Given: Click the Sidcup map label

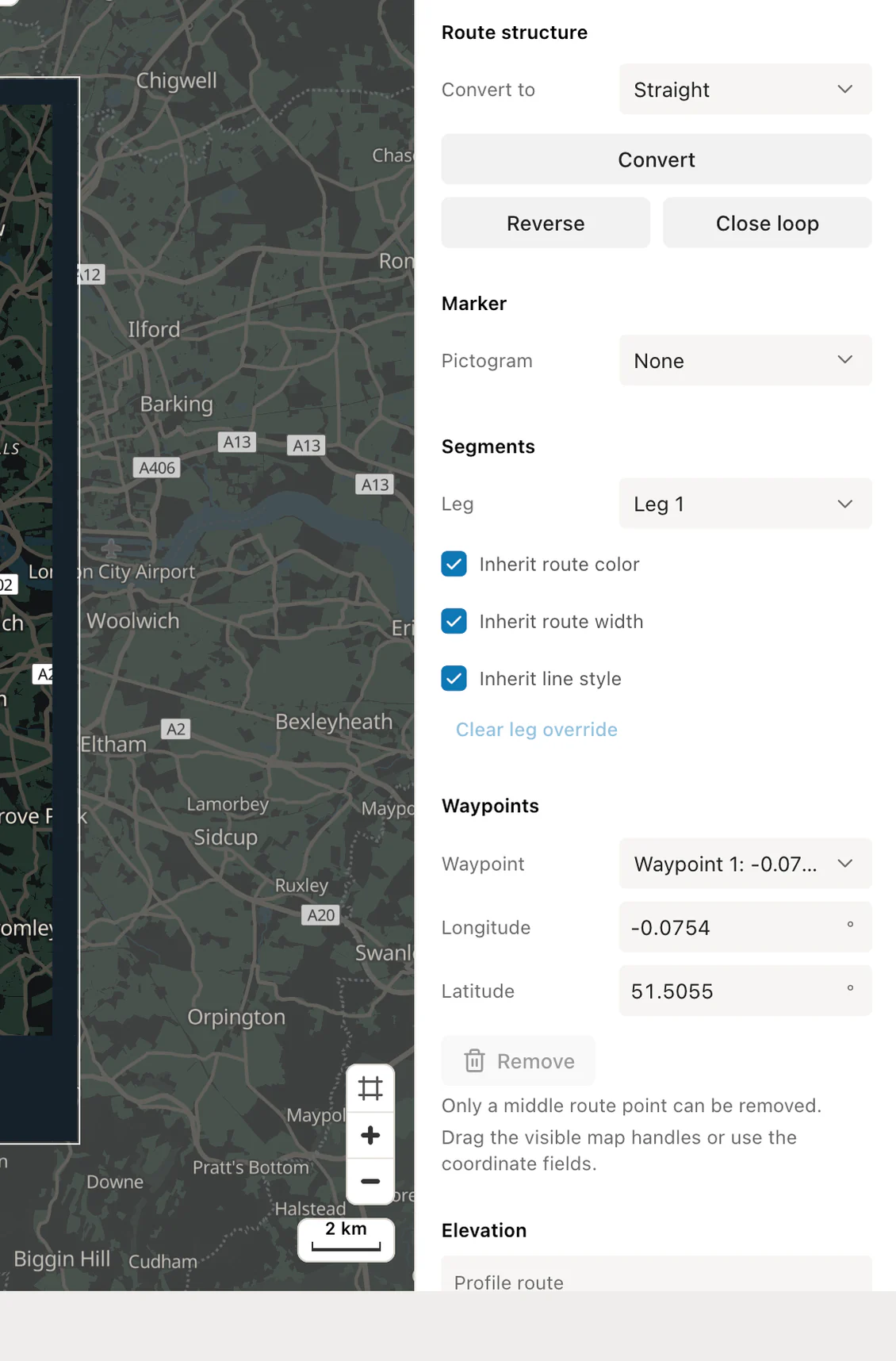Looking at the screenshot, I should point(226,838).
